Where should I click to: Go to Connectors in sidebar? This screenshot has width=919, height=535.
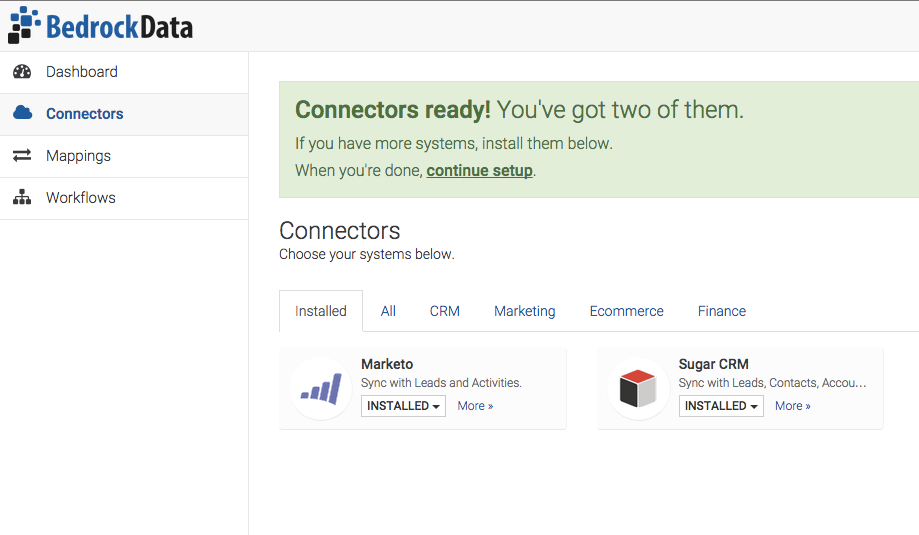click(x=124, y=114)
